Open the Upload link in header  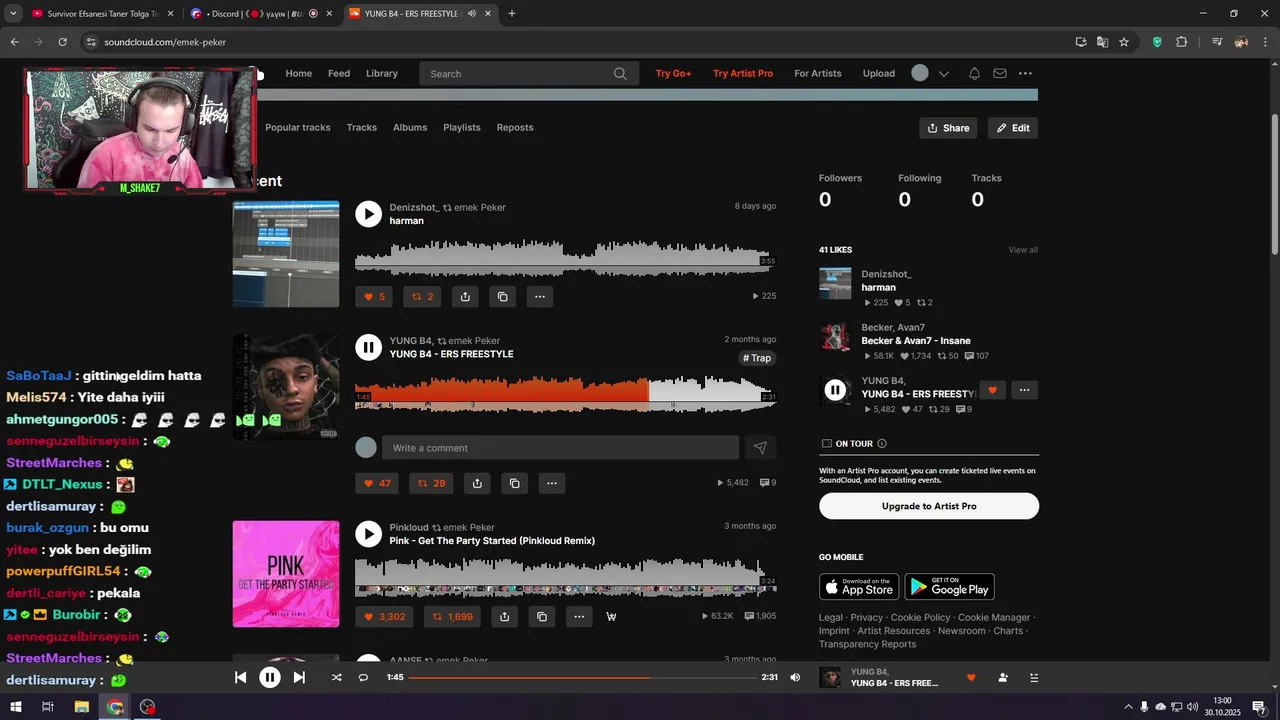(x=879, y=73)
